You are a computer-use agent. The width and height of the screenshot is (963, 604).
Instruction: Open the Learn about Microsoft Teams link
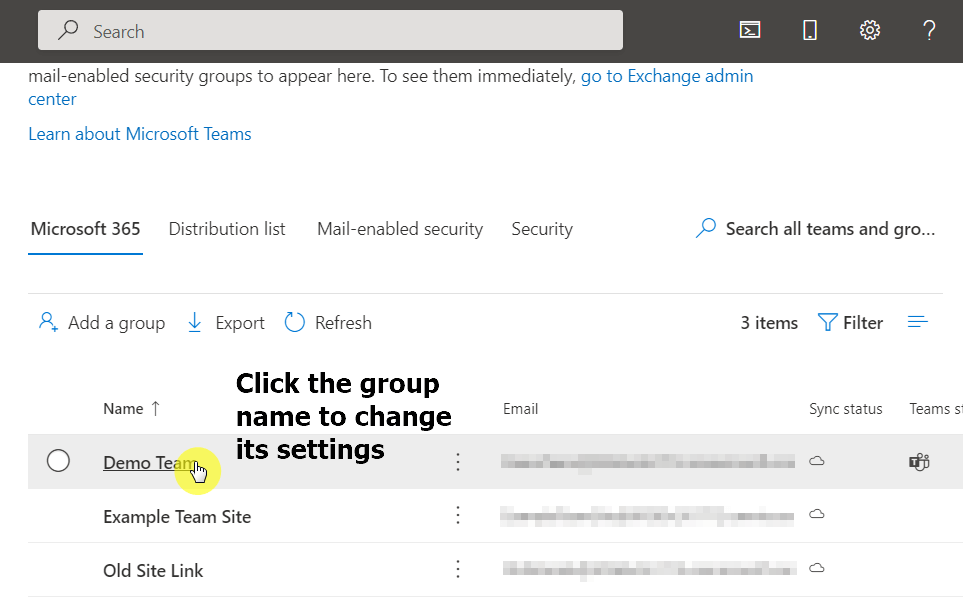pyautogui.click(x=140, y=134)
